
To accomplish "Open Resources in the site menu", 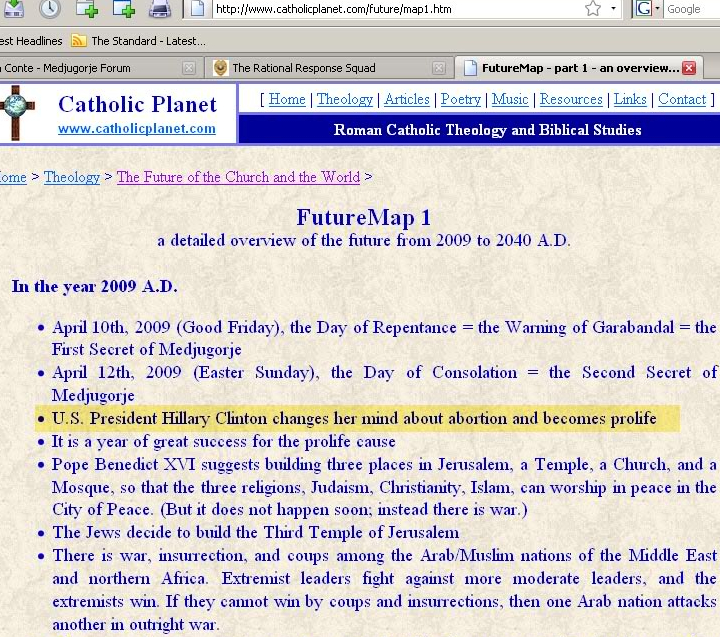I will click(x=571, y=99).
